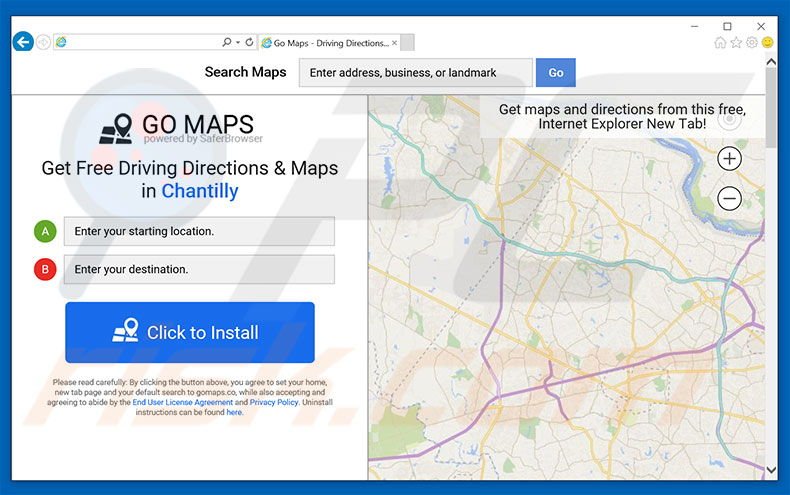
Task: Refresh the page with the reload icon
Action: 249,42
